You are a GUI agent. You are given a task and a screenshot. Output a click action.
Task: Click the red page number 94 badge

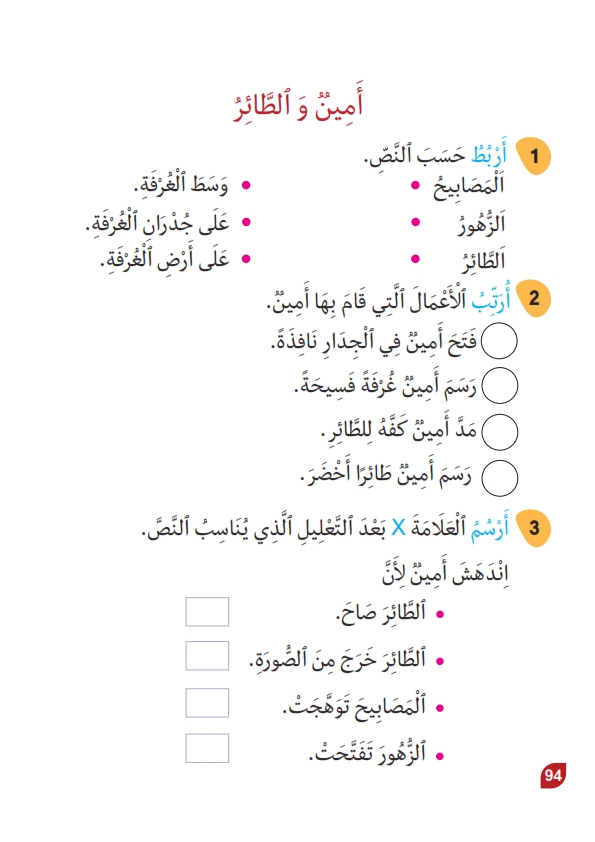(553, 775)
